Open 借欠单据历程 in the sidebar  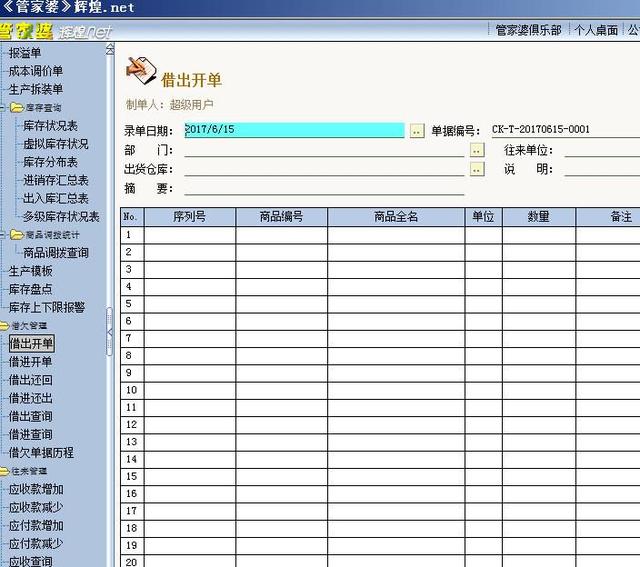pyautogui.click(x=41, y=453)
